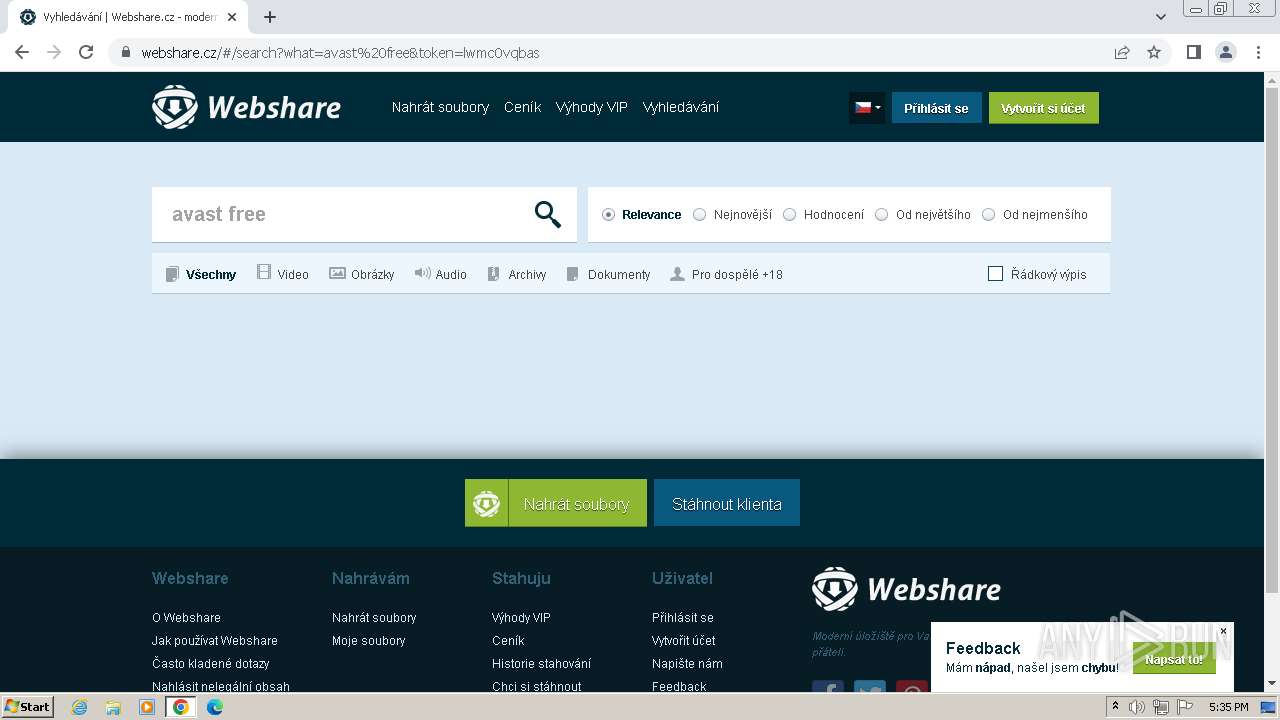Click the browser back arrow
The height and width of the screenshot is (720, 1280).
[x=22, y=53]
